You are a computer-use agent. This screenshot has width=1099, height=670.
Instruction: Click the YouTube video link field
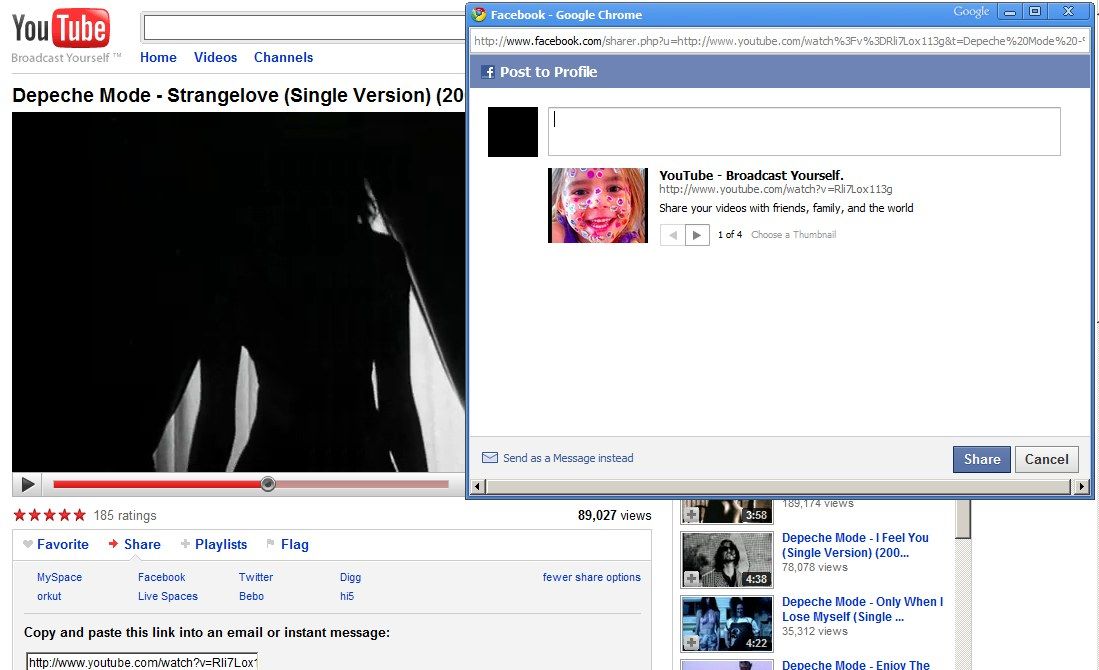pyautogui.click(x=142, y=662)
